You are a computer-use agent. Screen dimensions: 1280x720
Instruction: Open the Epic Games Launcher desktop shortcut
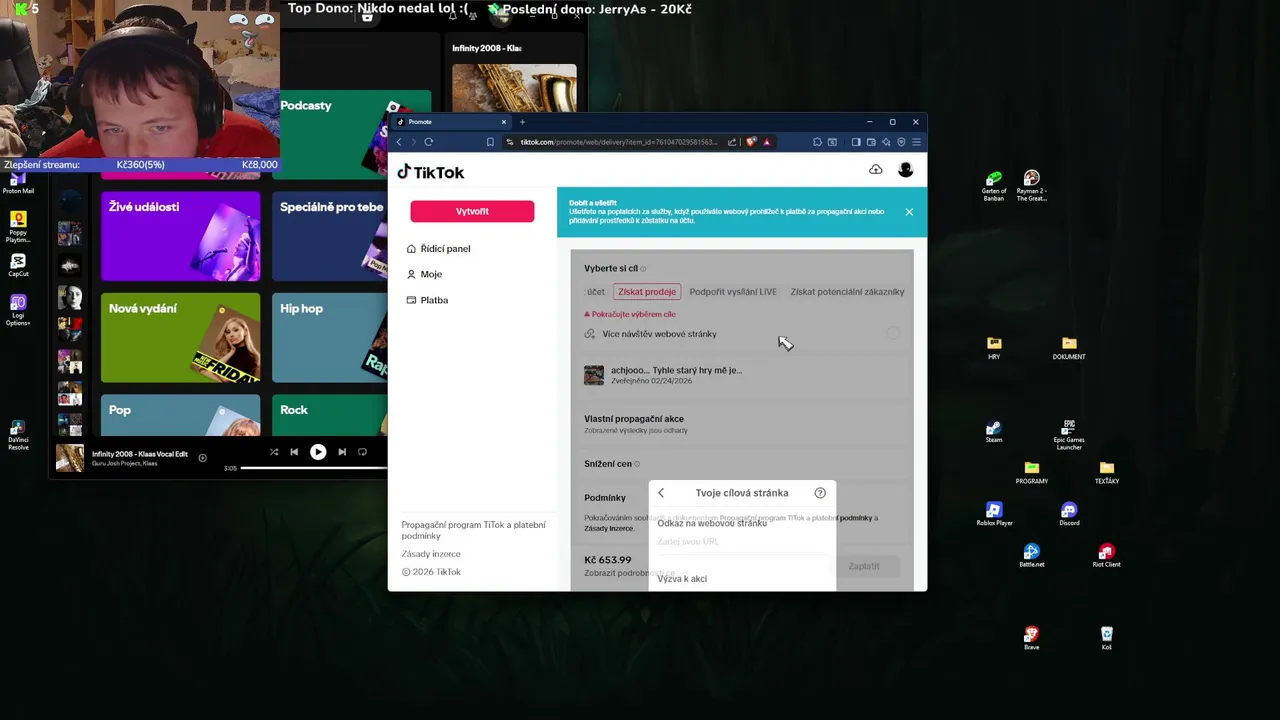[1069, 434]
